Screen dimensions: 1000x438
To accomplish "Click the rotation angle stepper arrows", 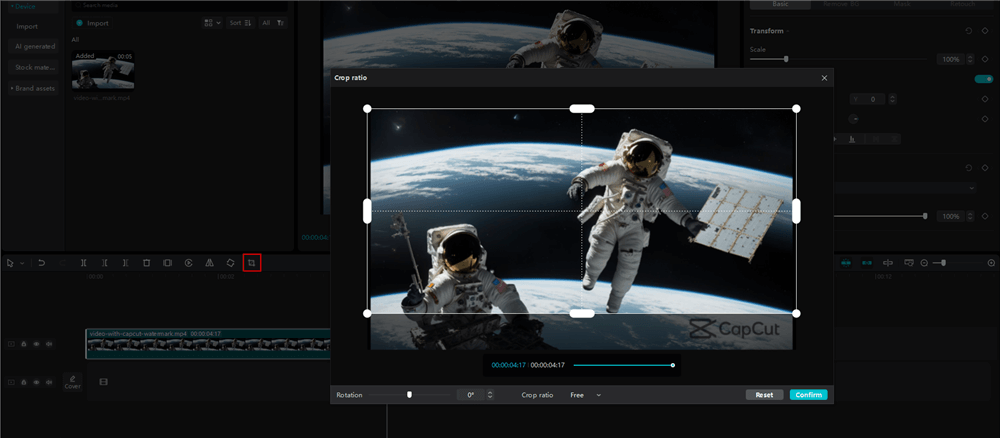I will click(x=490, y=395).
